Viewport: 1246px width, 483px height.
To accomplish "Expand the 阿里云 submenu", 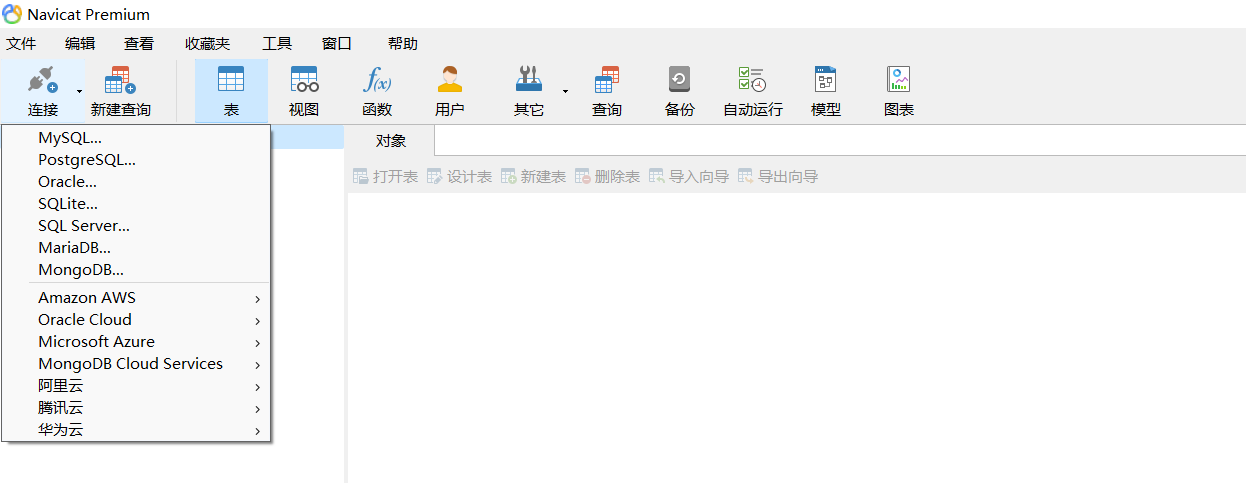I will (136, 386).
